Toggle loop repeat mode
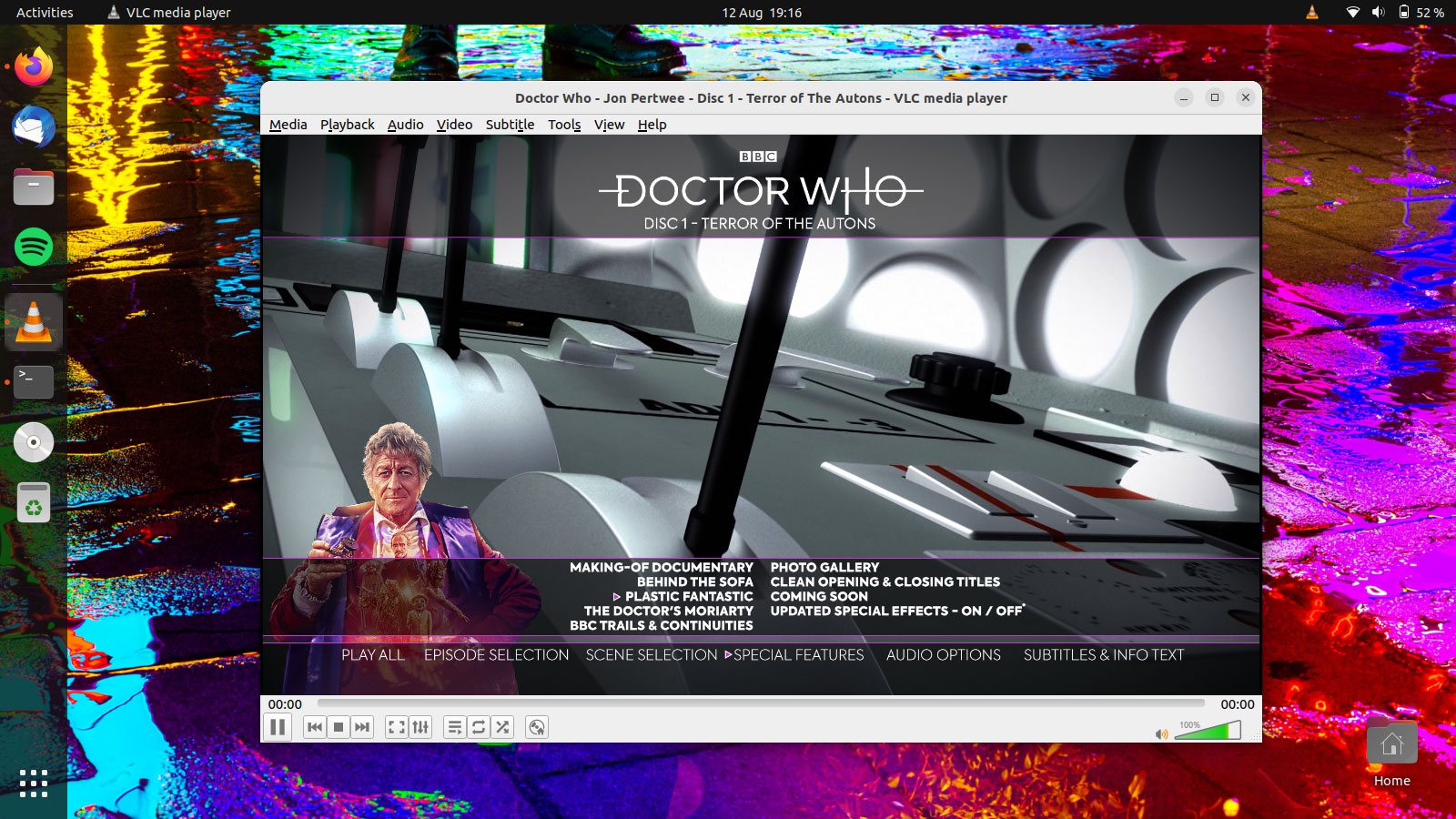1456x819 pixels. pyautogui.click(x=479, y=727)
